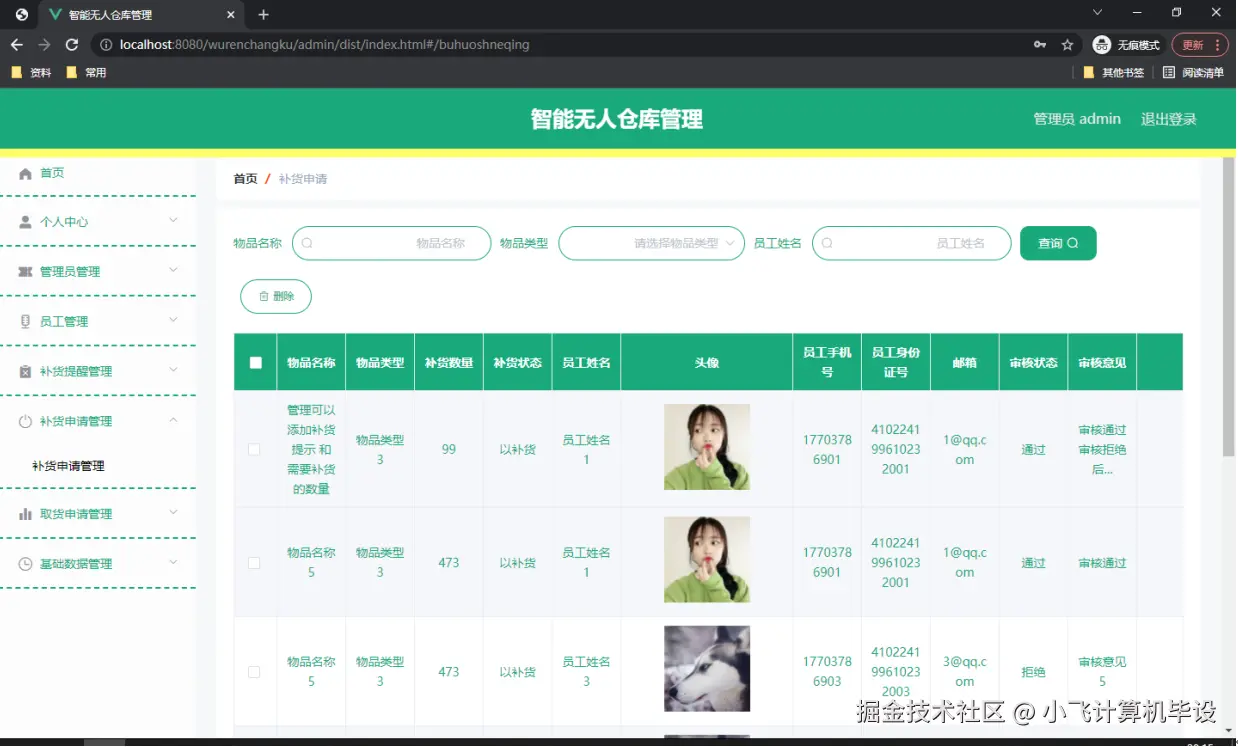The width and height of the screenshot is (1238, 747).
Task: Click the person icon beside 个人中心
Action: [x=26, y=222]
